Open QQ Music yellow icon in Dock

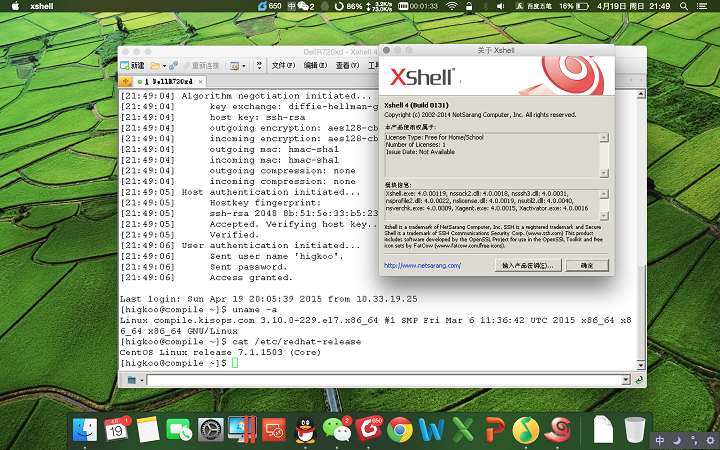coord(526,430)
